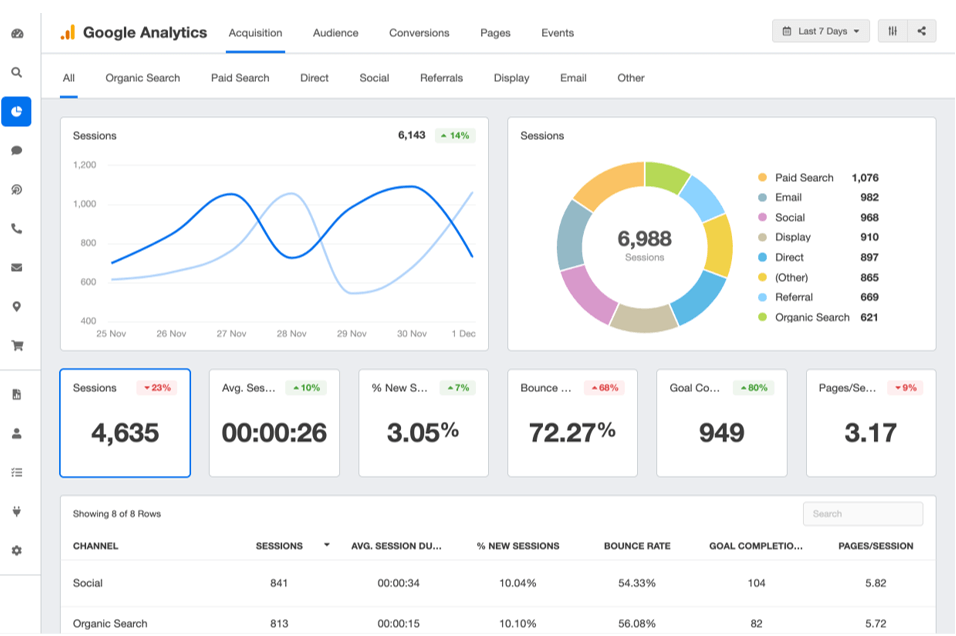Select the phone call tracking sidebar icon
This screenshot has width=956, height=636.
click(17, 228)
